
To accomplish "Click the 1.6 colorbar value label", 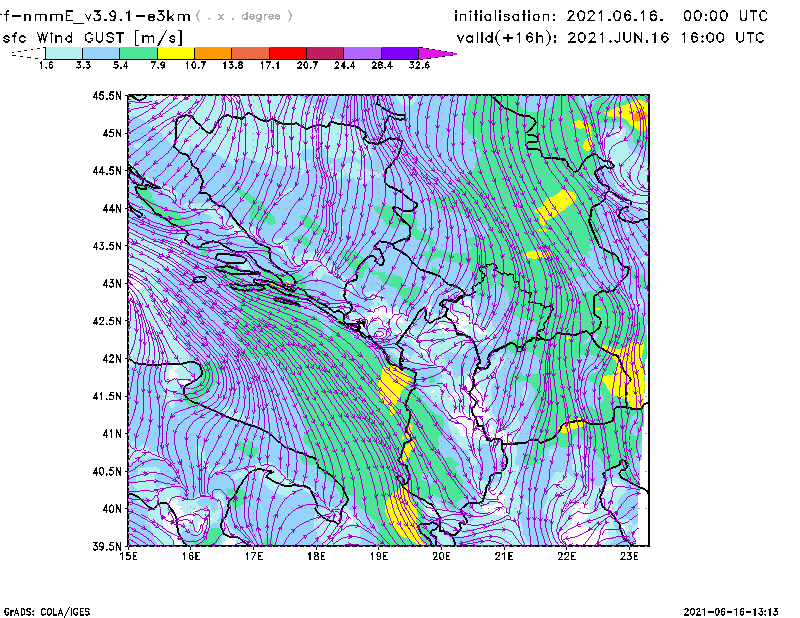I will pos(46,65).
